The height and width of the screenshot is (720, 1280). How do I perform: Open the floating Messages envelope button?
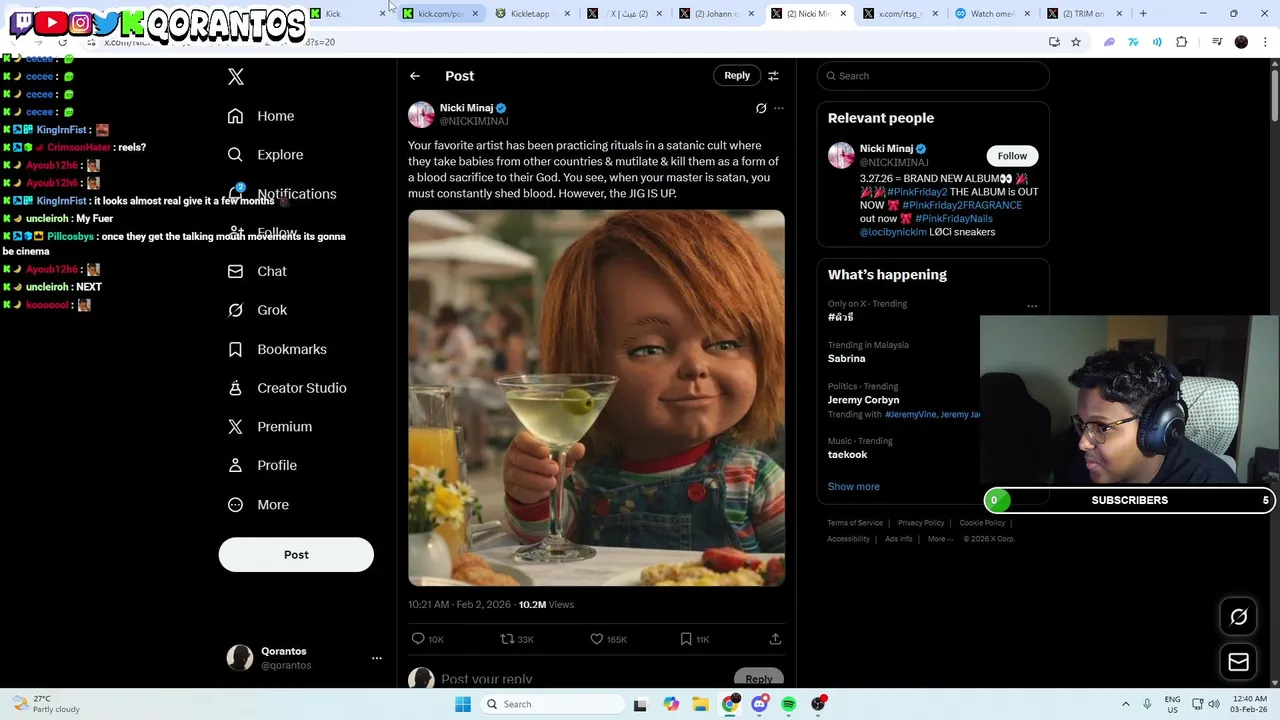tap(1238, 662)
